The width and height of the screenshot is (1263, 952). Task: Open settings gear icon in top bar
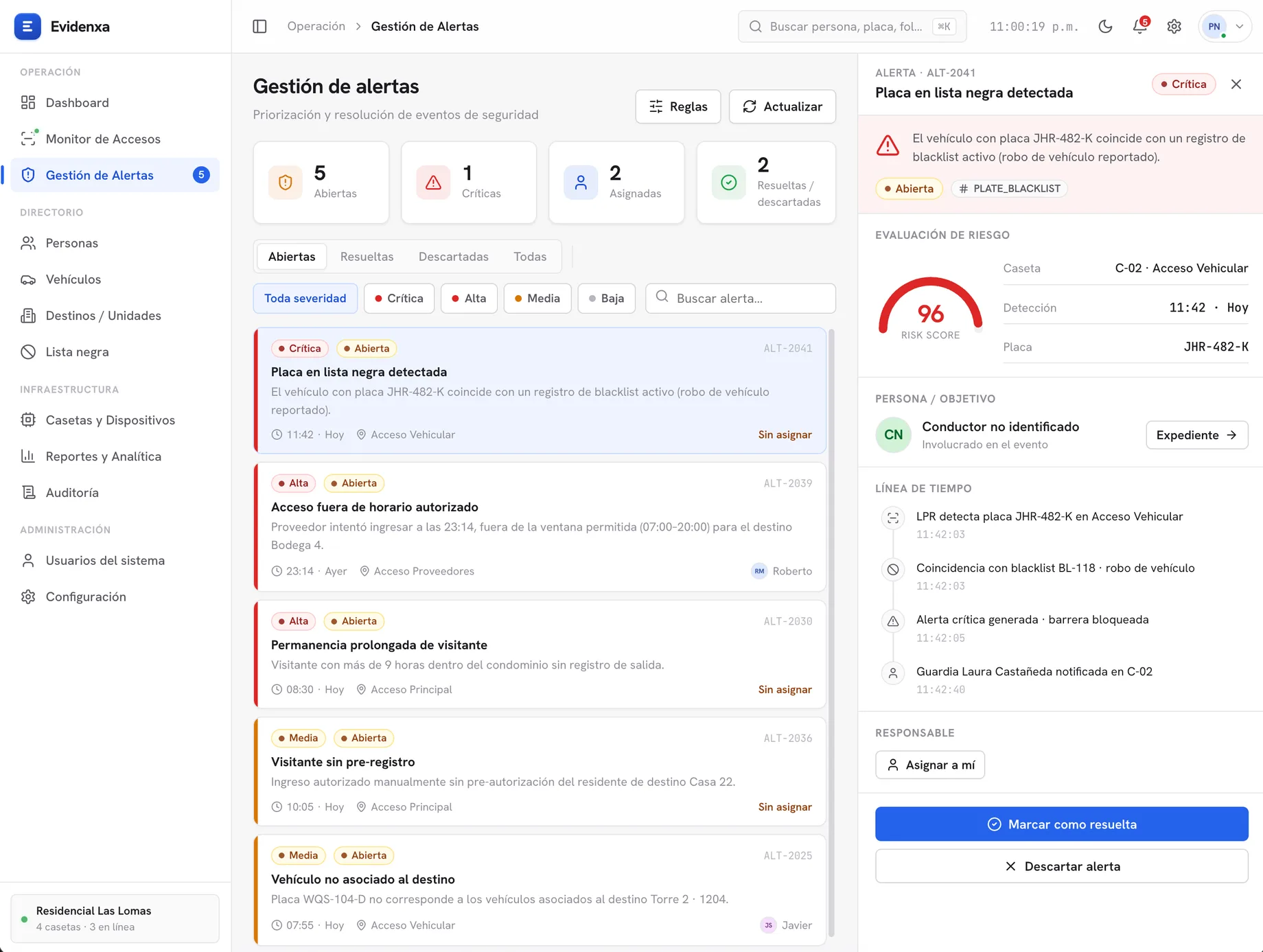click(1174, 26)
